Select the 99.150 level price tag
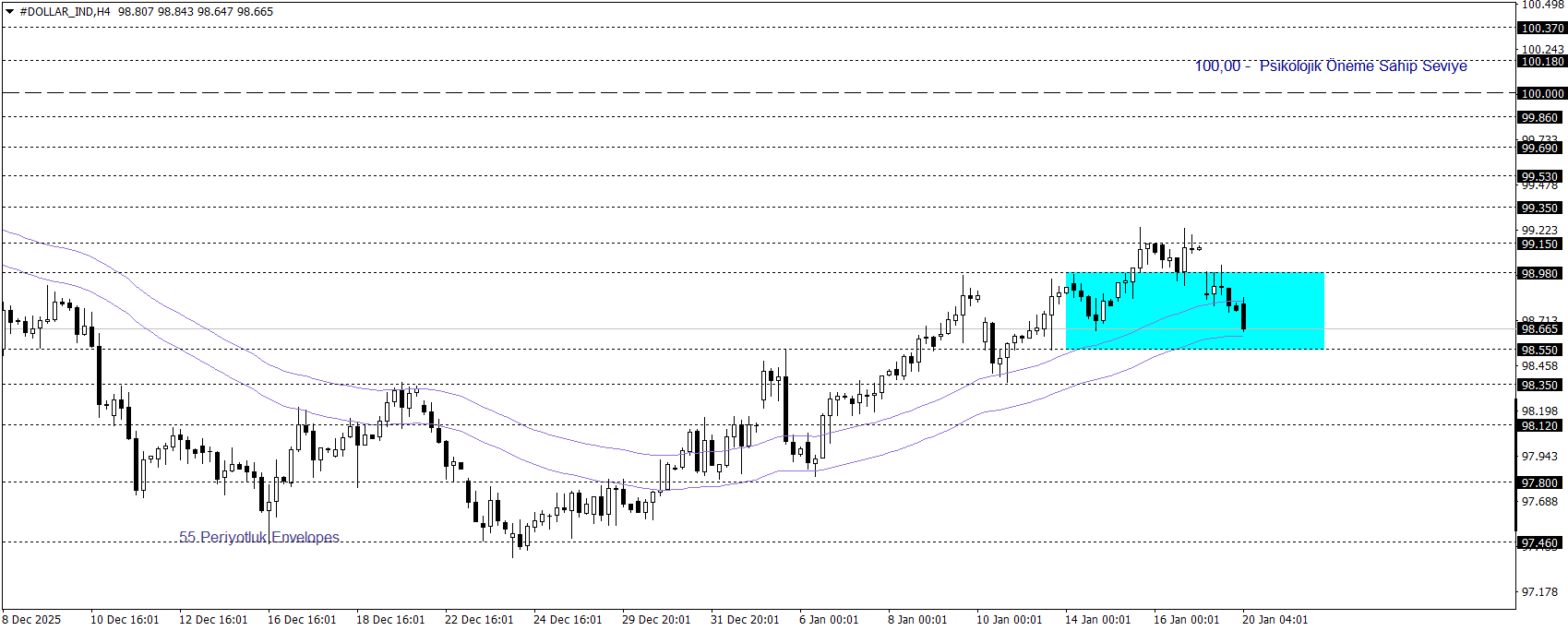The width and height of the screenshot is (1568, 631). click(1540, 244)
